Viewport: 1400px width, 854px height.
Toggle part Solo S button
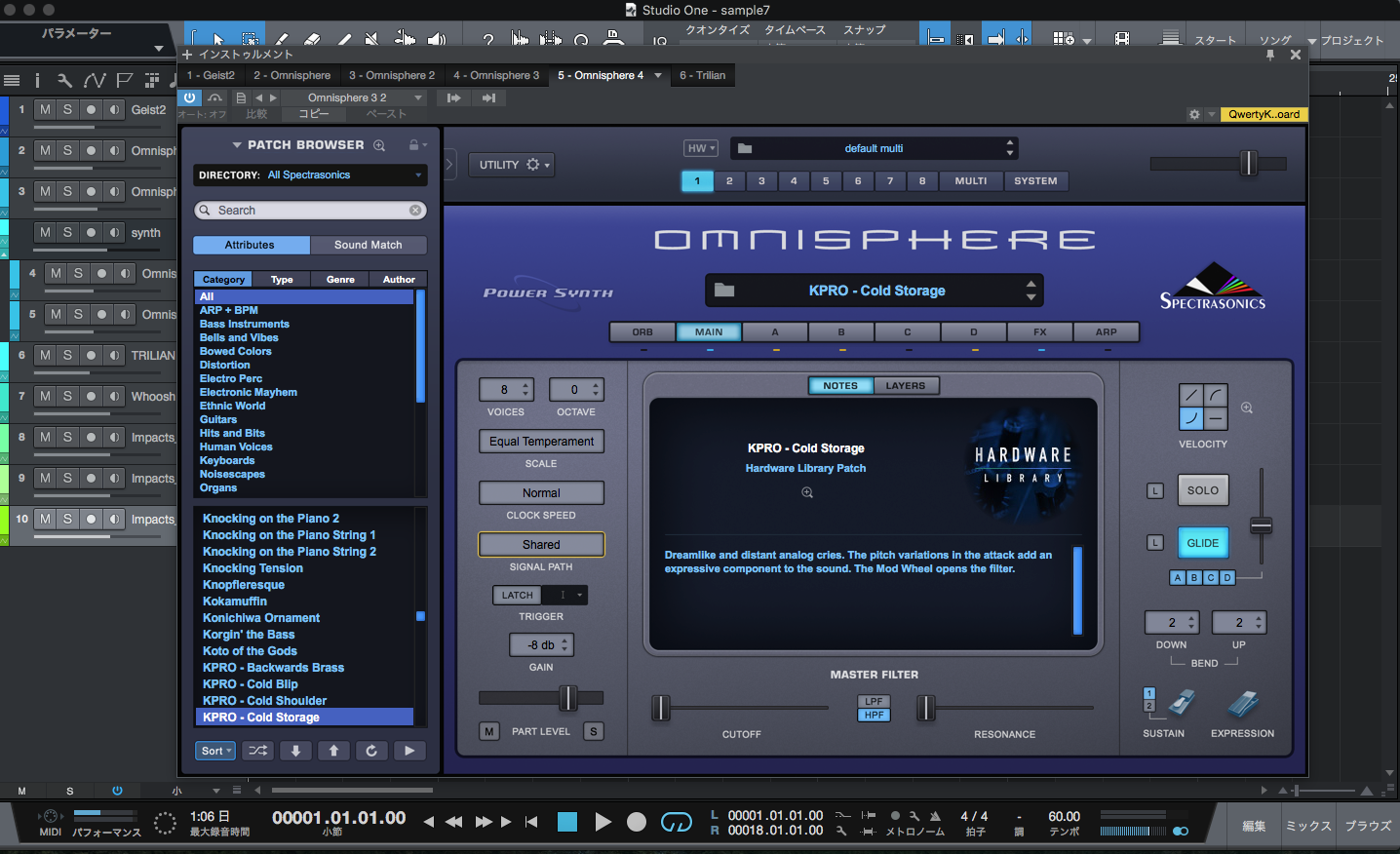593,731
